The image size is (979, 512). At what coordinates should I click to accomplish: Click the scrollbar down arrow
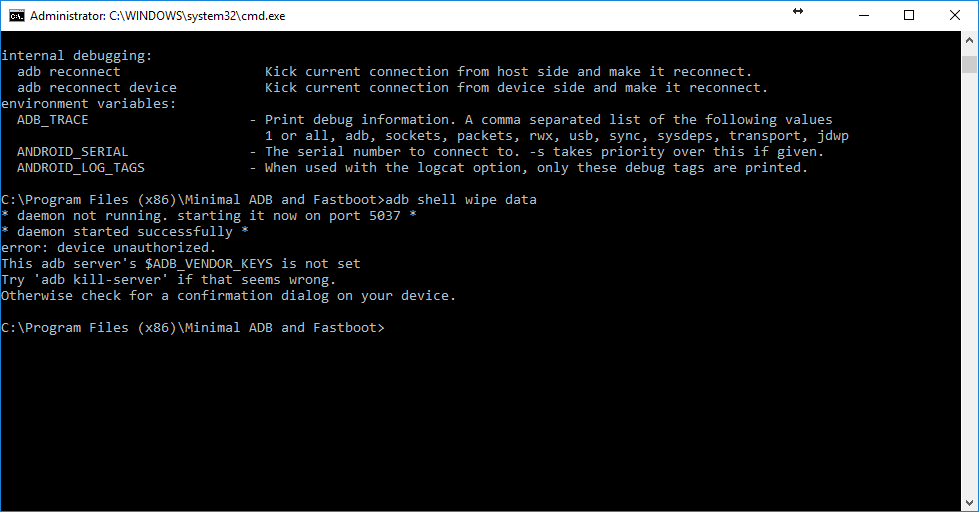pos(970,503)
